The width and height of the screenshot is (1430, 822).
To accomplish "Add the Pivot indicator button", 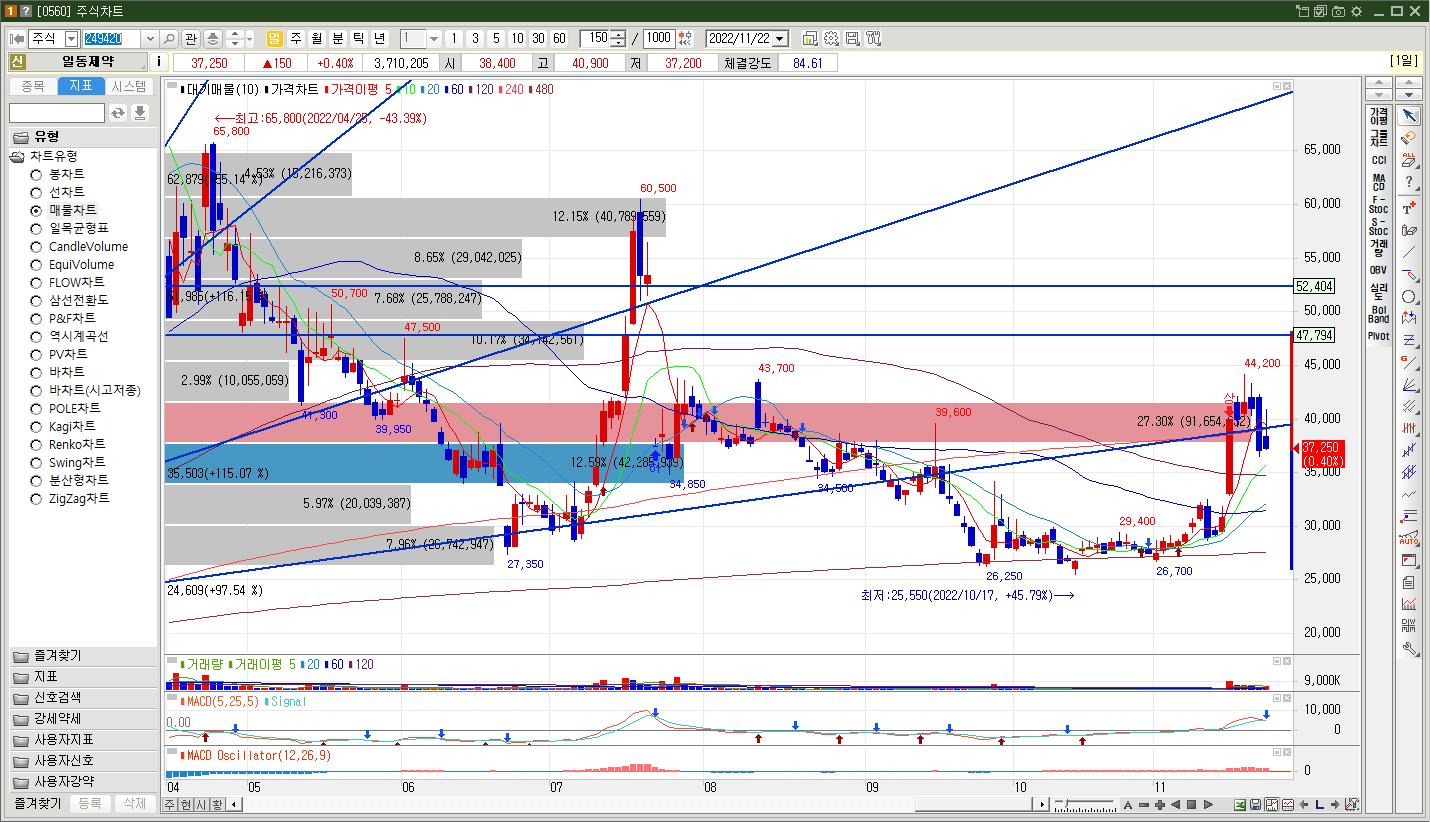I will 1379,336.
